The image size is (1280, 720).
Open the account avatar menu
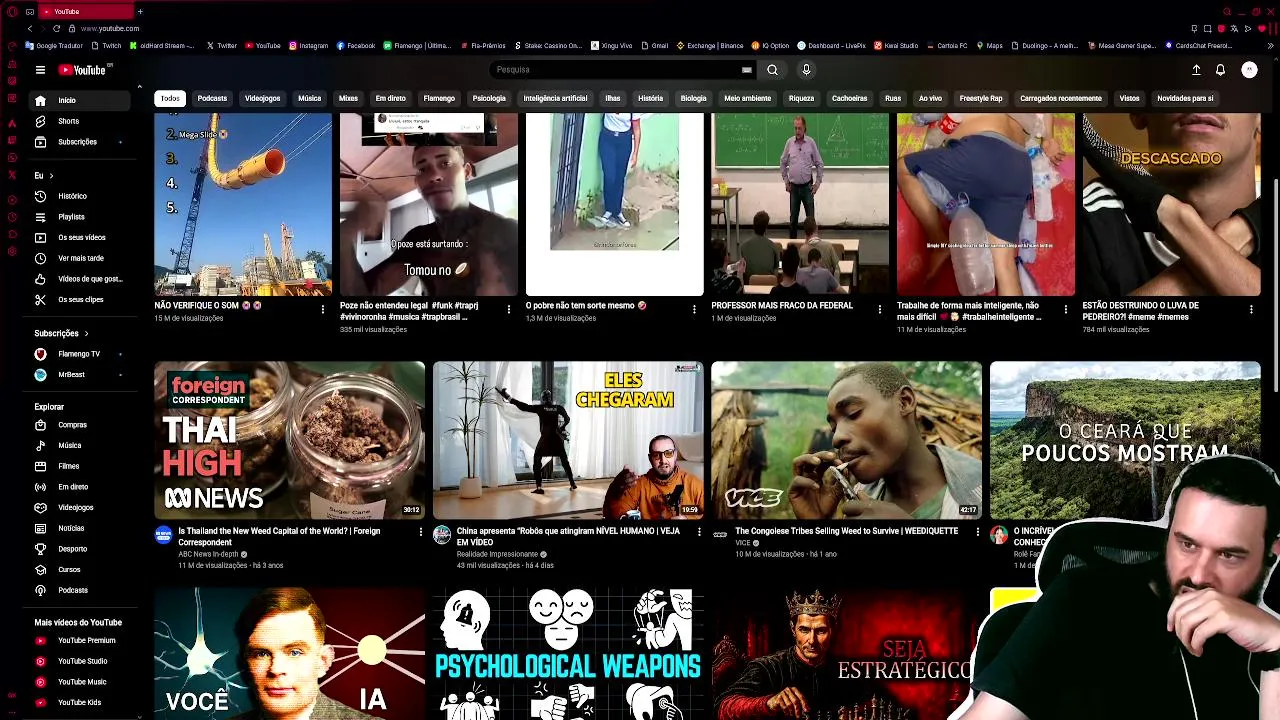click(x=1249, y=70)
